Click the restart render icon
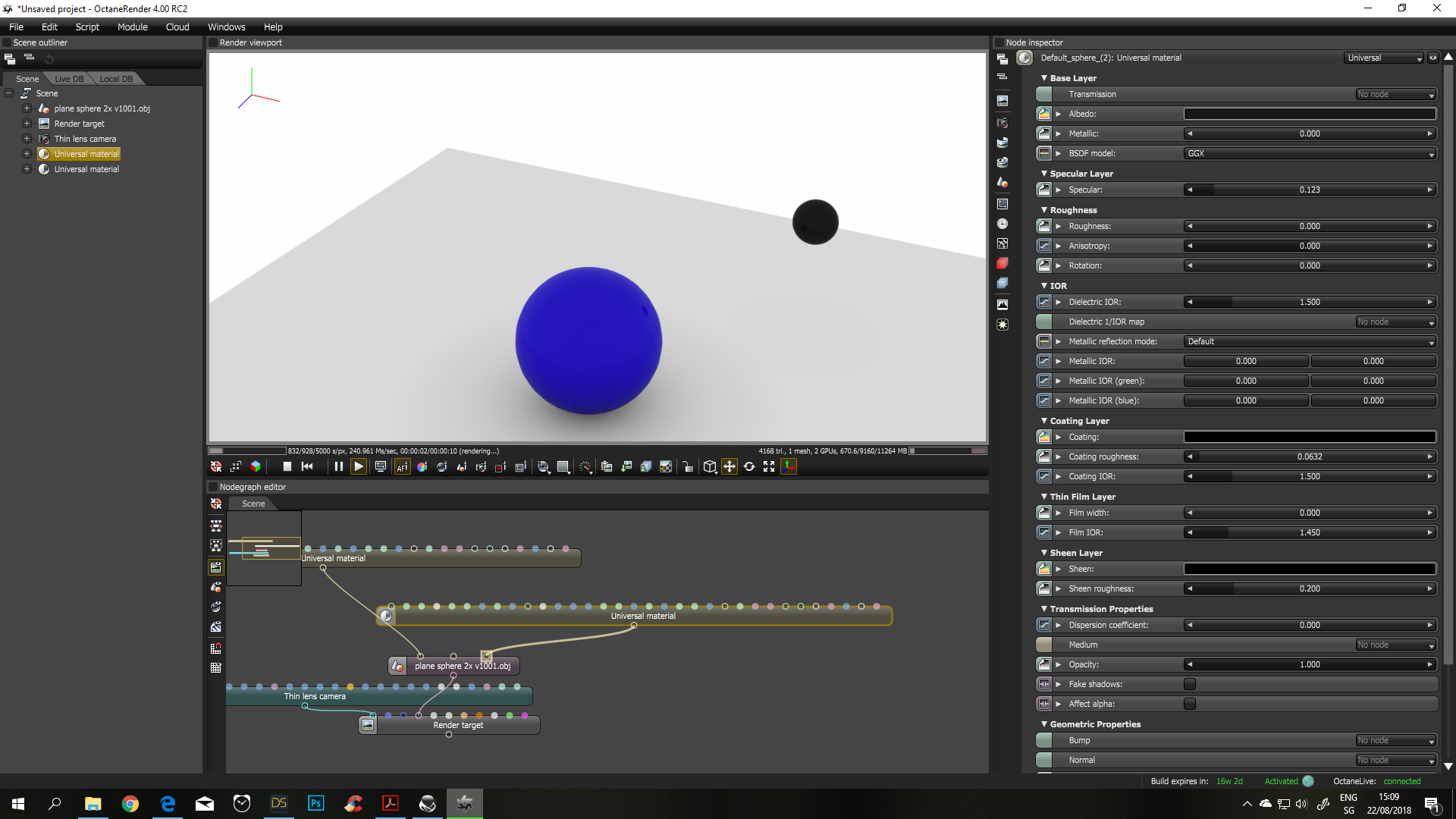Image resolution: width=1456 pixels, height=819 pixels. coord(307,467)
